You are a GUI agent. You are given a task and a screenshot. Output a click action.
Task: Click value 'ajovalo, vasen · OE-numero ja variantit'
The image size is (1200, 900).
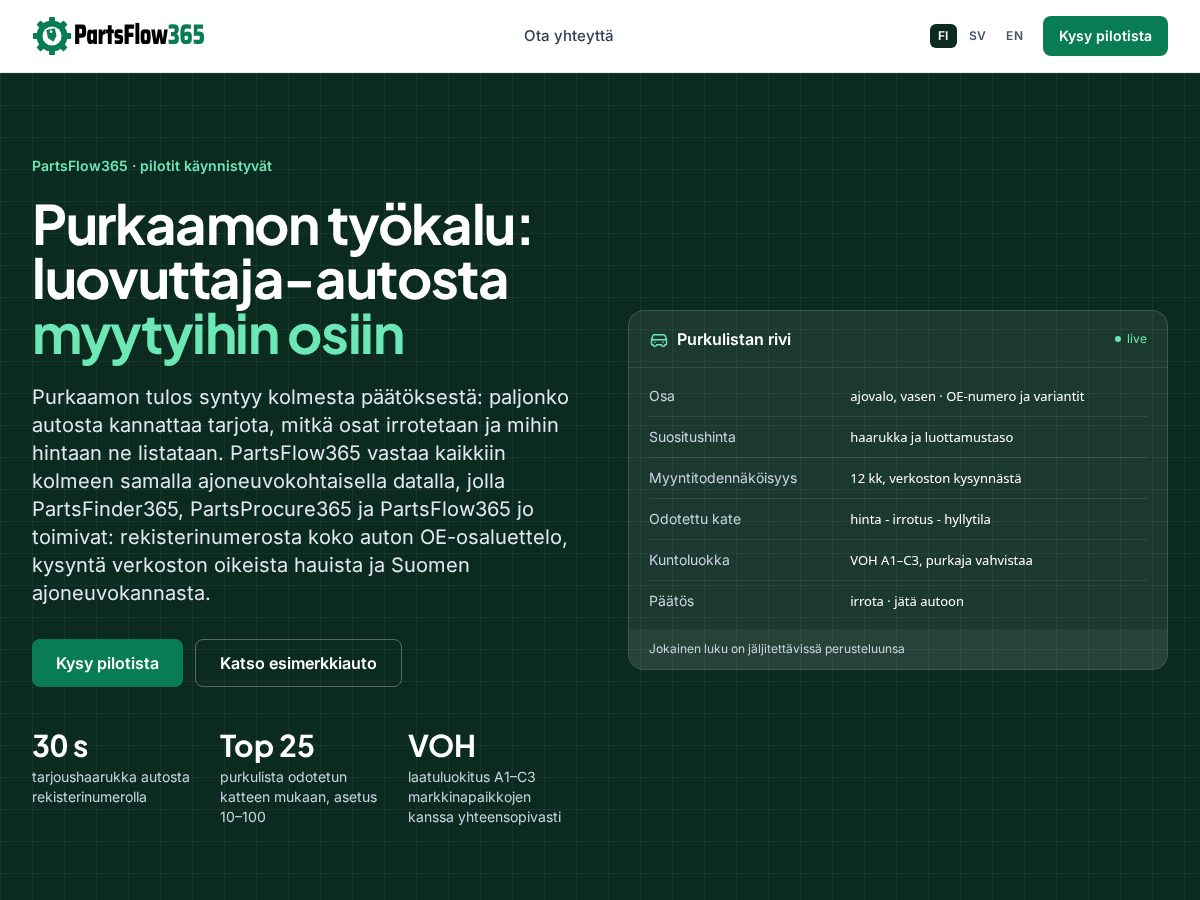967,396
